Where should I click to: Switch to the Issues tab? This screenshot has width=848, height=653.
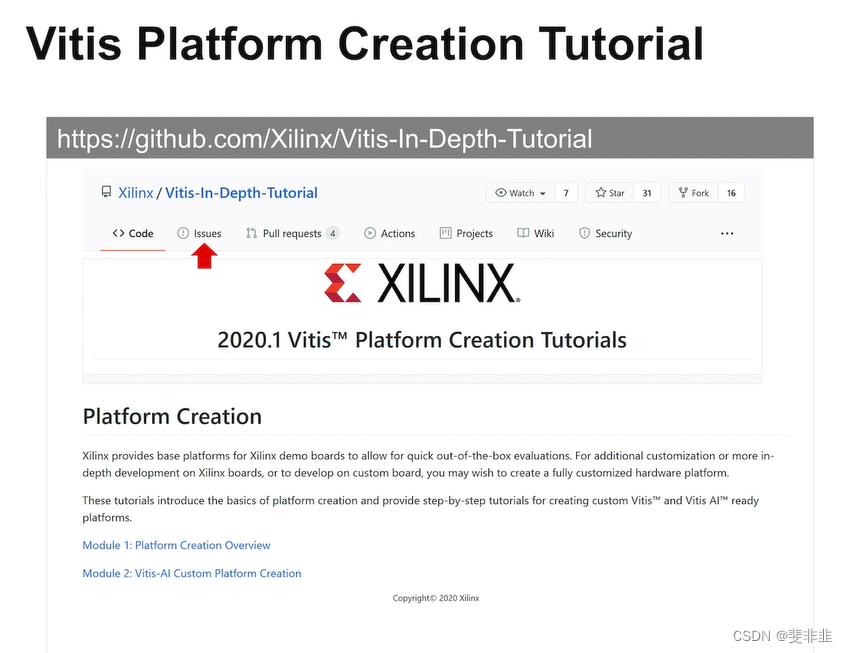pyautogui.click(x=201, y=233)
